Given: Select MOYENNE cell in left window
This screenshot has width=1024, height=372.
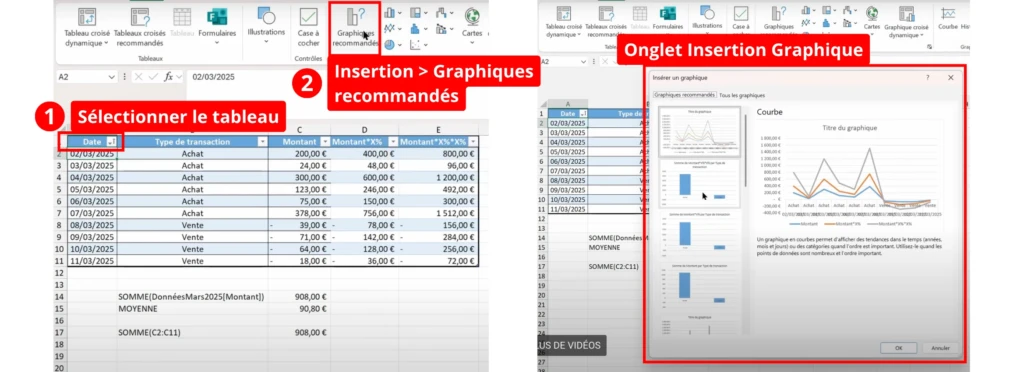Looking at the screenshot, I should tap(193, 308).
